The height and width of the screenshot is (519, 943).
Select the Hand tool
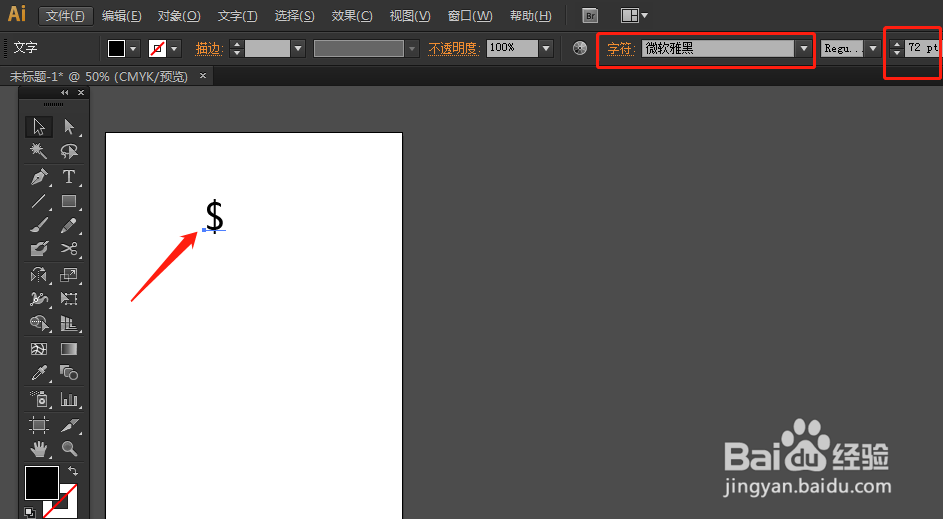click(38, 449)
